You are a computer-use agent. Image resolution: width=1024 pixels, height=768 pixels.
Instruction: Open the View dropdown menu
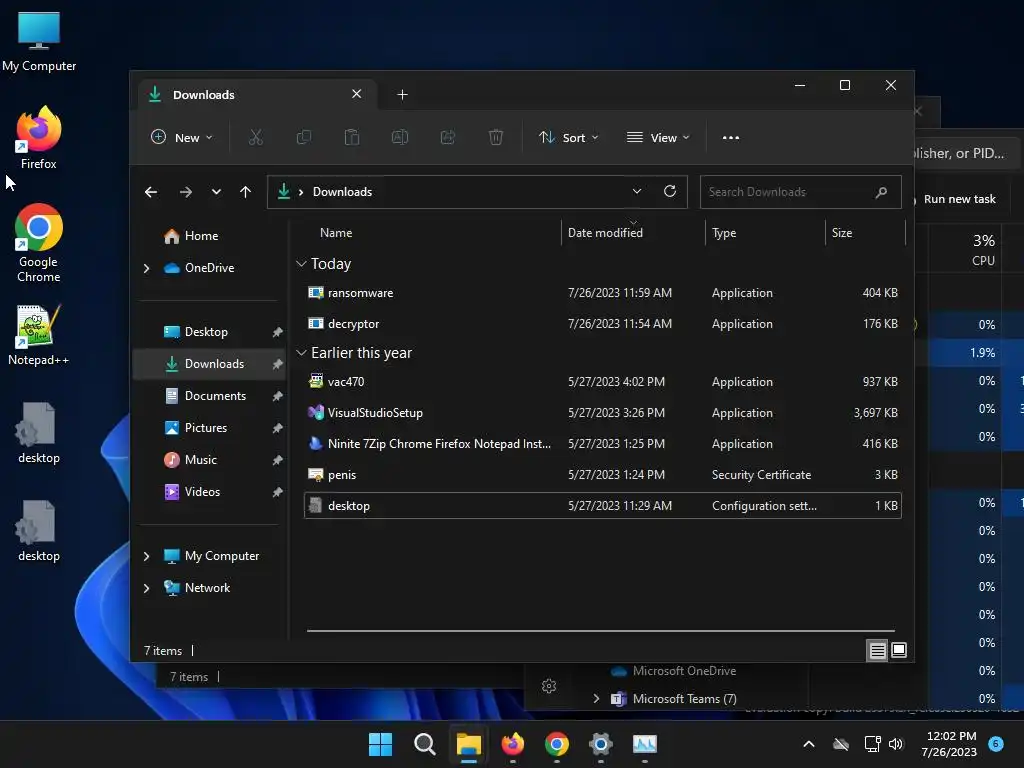pyautogui.click(x=658, y=137)
